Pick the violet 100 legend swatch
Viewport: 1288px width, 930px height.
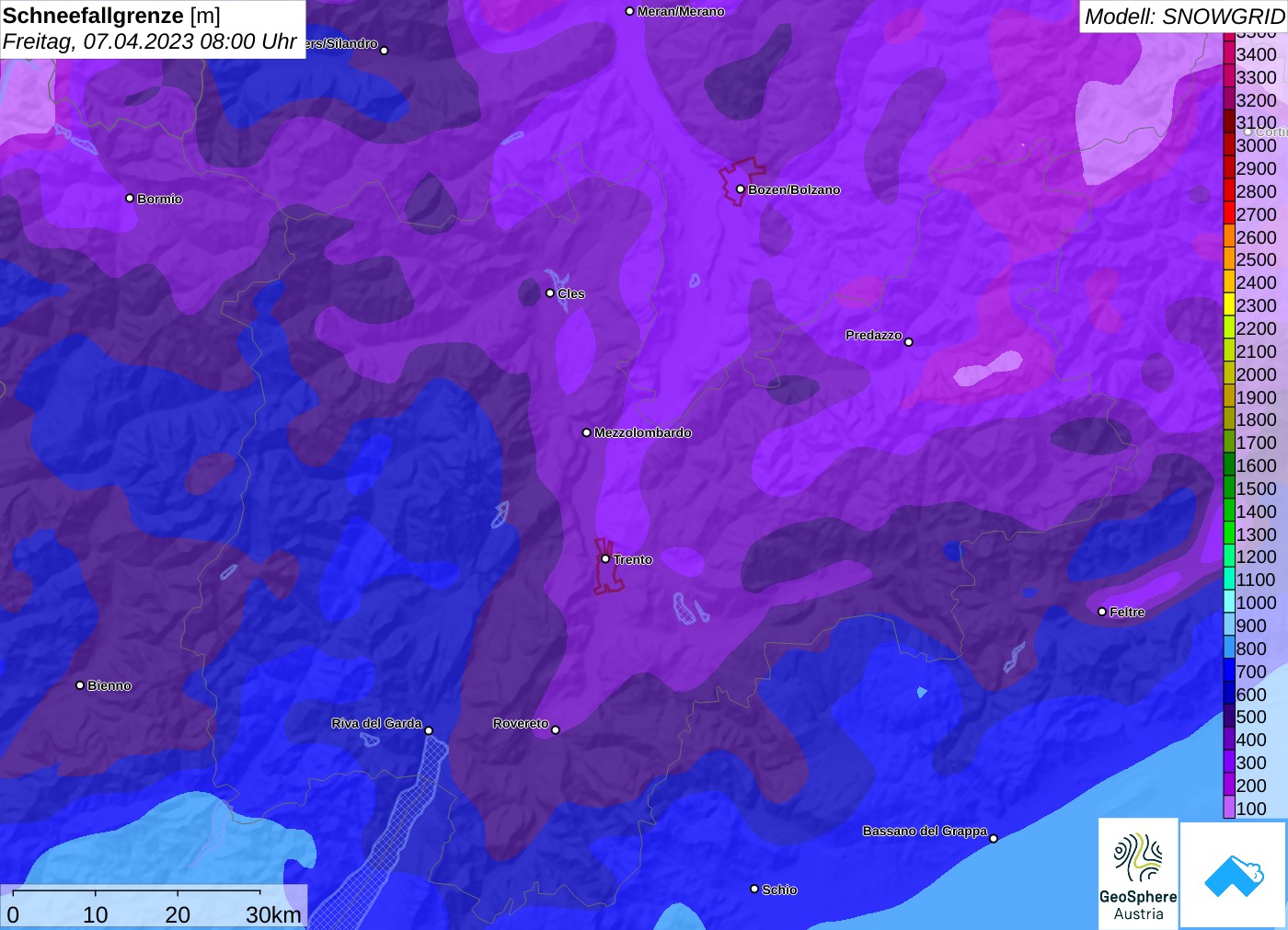click(1229, 809)
